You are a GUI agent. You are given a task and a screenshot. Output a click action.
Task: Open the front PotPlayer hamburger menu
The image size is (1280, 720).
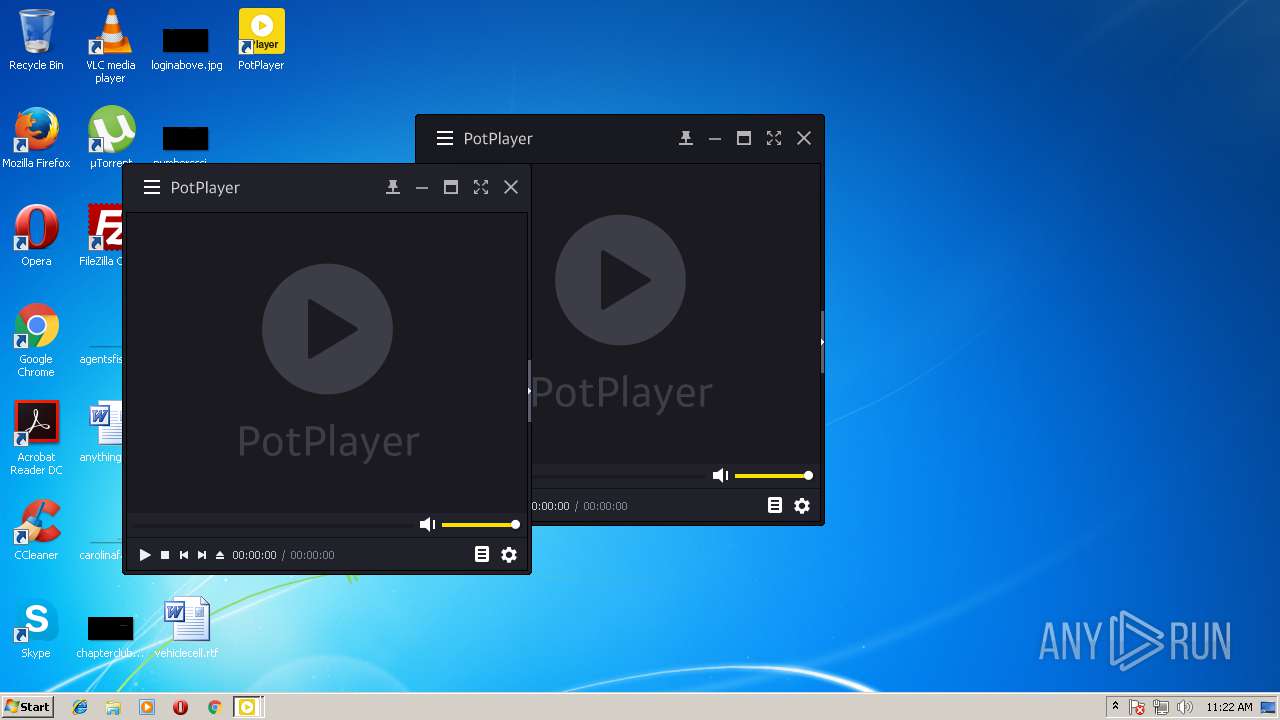tap(152, 187)
